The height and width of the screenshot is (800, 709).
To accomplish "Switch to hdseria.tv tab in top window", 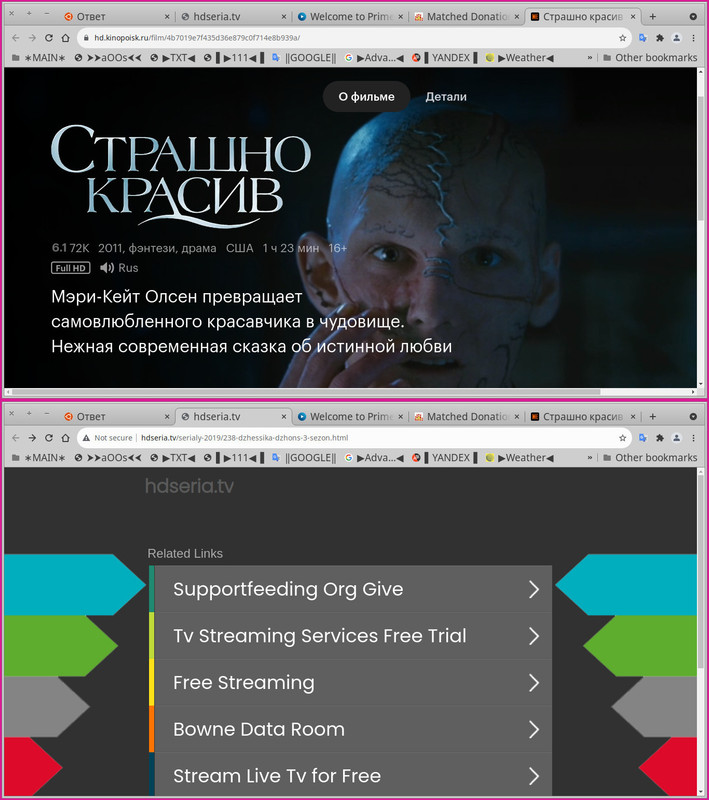I will [234, 17].
